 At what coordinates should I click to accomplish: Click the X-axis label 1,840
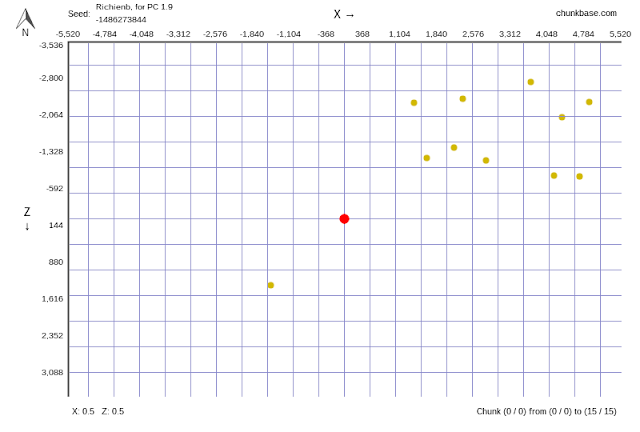coord(436,34)
